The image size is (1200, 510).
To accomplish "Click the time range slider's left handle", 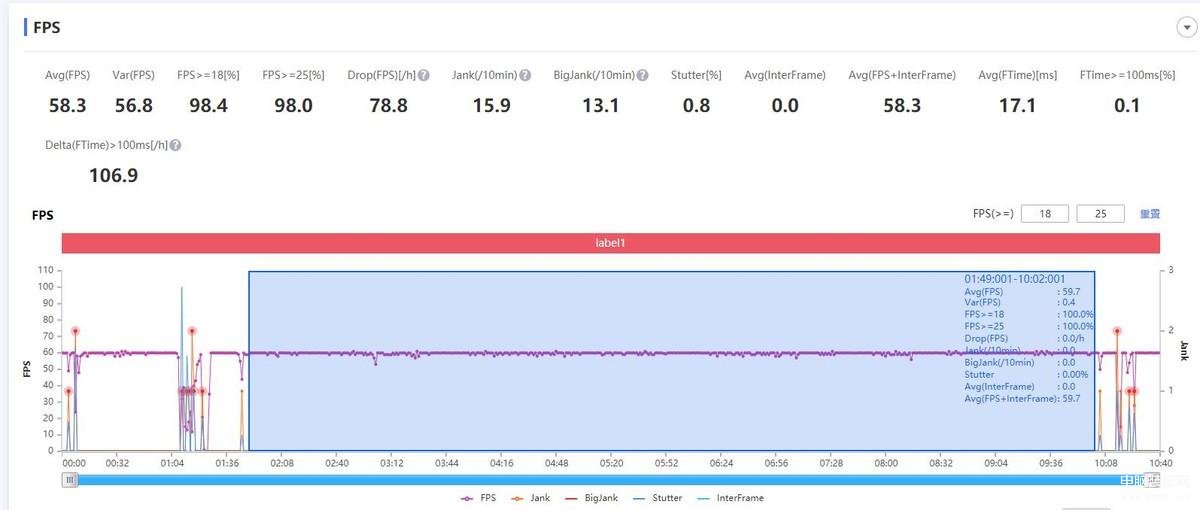I will tap(69, 480).
